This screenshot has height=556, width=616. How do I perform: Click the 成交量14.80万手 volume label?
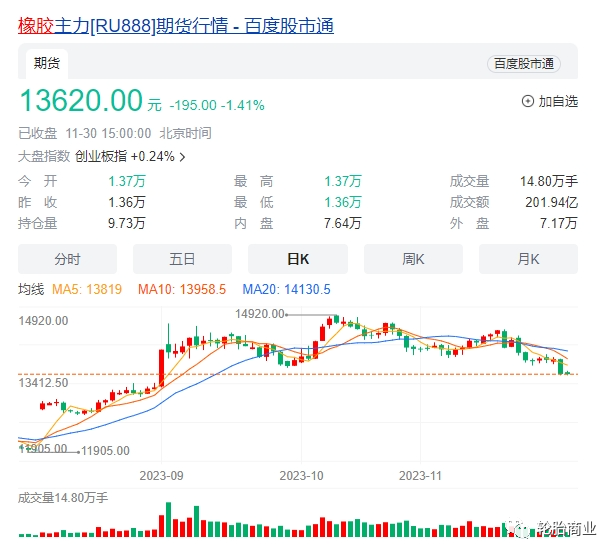click(63, 497)
